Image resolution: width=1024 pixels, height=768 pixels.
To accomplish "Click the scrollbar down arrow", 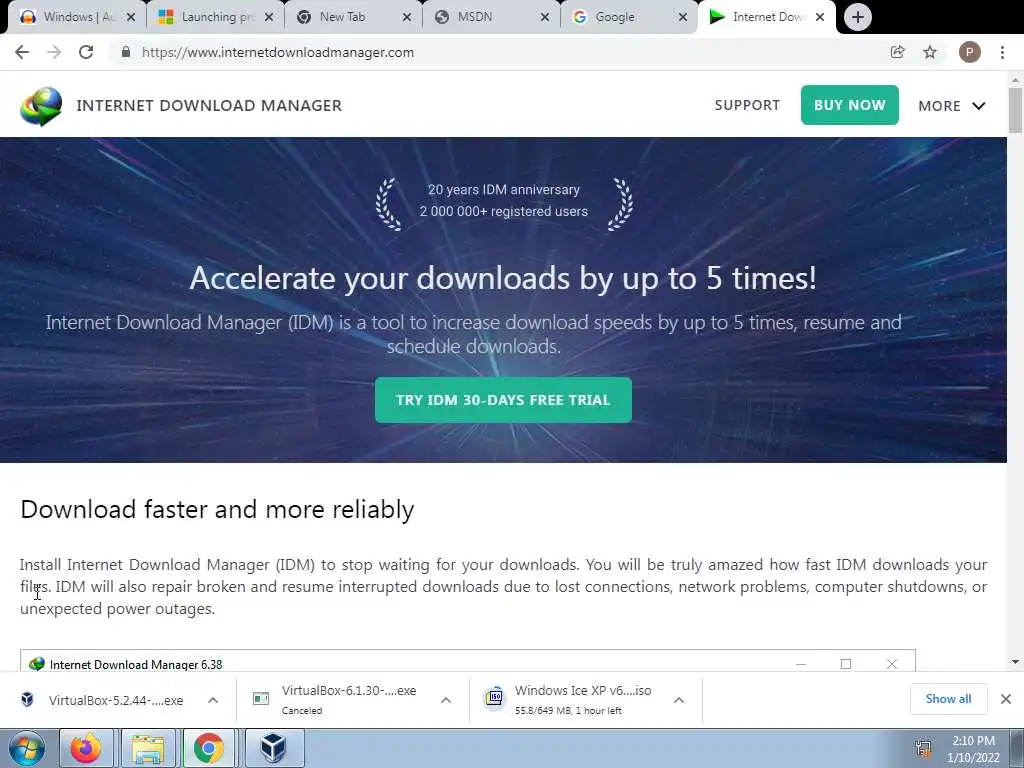I will (x=1015, y=662).
